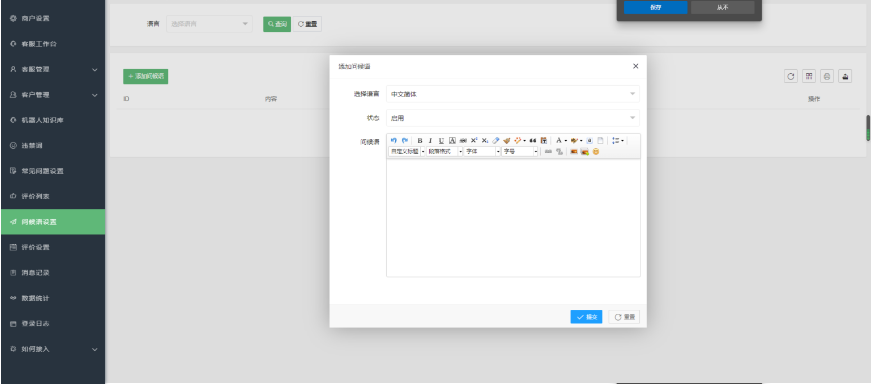Apply font color with the A icon
Screen dimensions: 877x384
point(559,140)
